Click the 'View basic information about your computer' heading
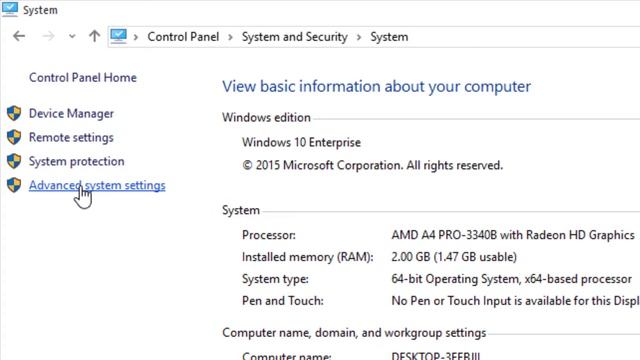This screenshot has height=360, width=640. 376,87
